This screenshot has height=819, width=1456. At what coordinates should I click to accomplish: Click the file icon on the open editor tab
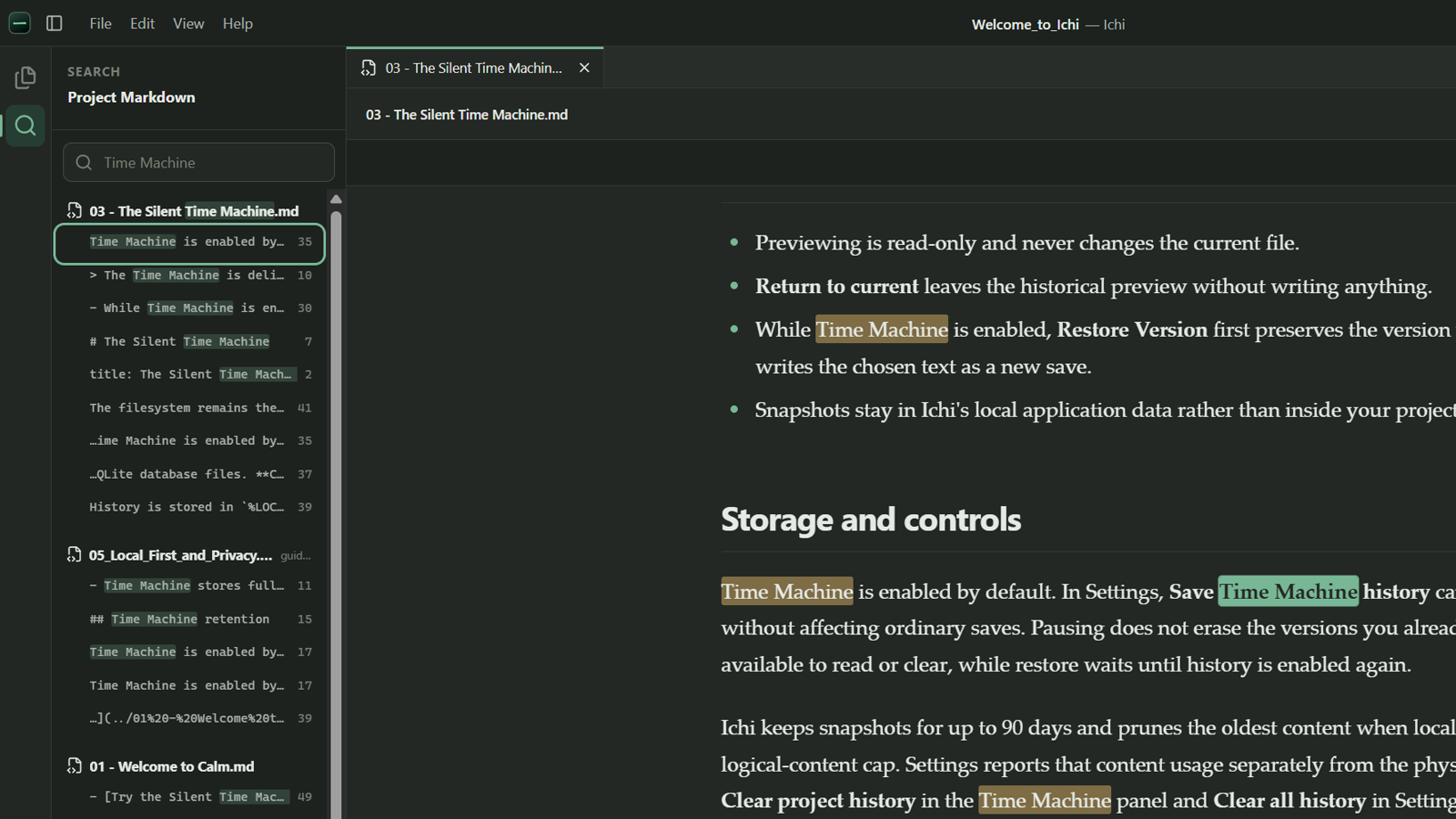pyautogui.click(x=369, y=68)
